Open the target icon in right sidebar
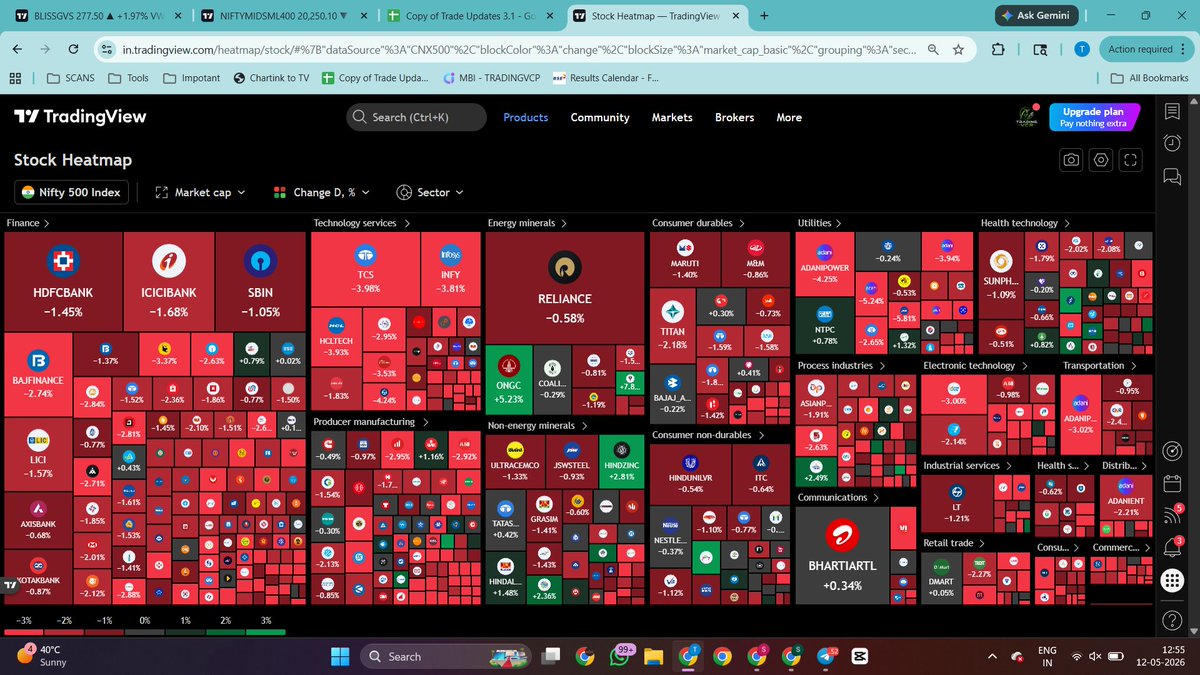This screenshot has height=675, width=1200. tap(1174, 451)
